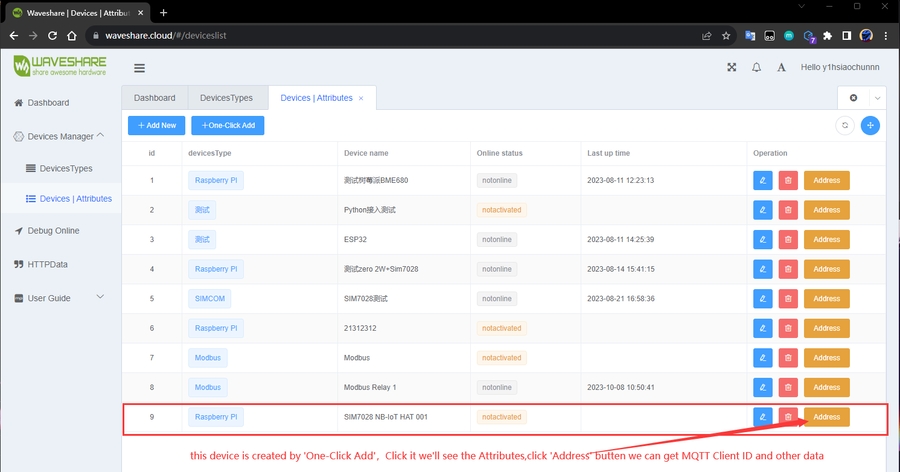This screenshot has width=900, height=472.
Task: Bookmark this page with the star icon
Action: coord(726,35)
